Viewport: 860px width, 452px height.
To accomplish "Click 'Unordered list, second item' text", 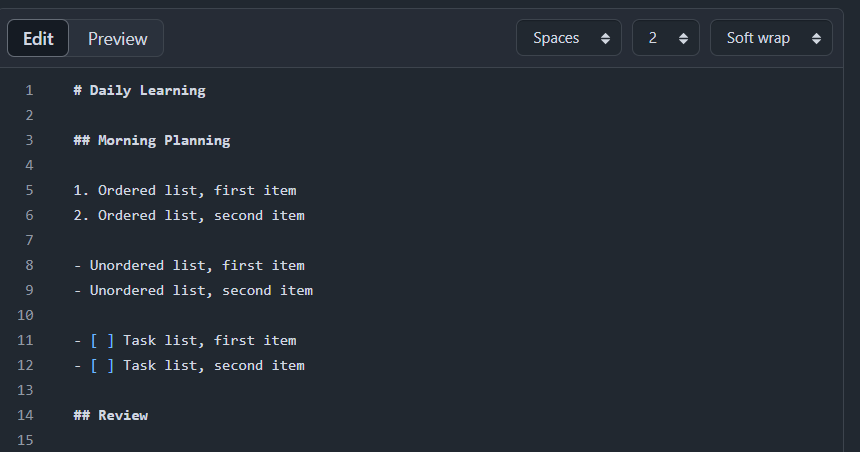I will pyautogui.click(x=201, y=291).
